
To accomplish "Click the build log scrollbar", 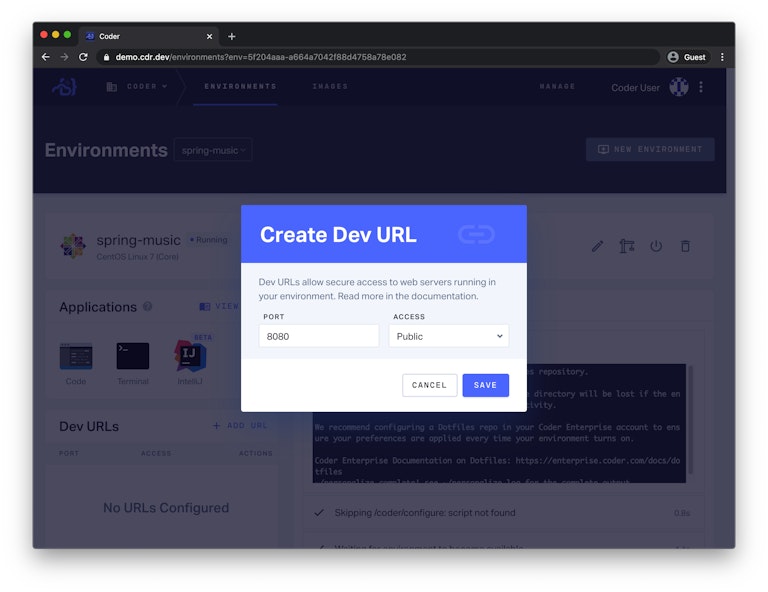I will click(691, 419).
